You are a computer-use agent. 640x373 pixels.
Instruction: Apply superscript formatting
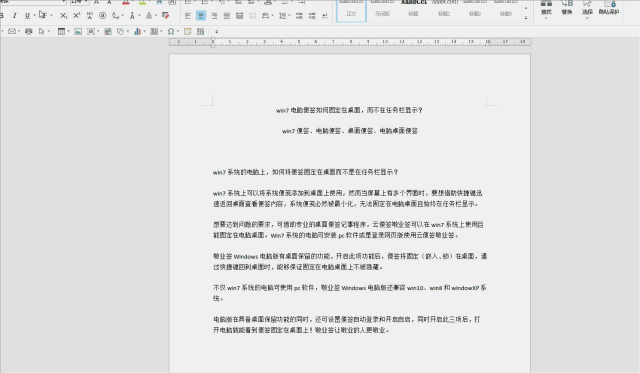tap(76, 16)
